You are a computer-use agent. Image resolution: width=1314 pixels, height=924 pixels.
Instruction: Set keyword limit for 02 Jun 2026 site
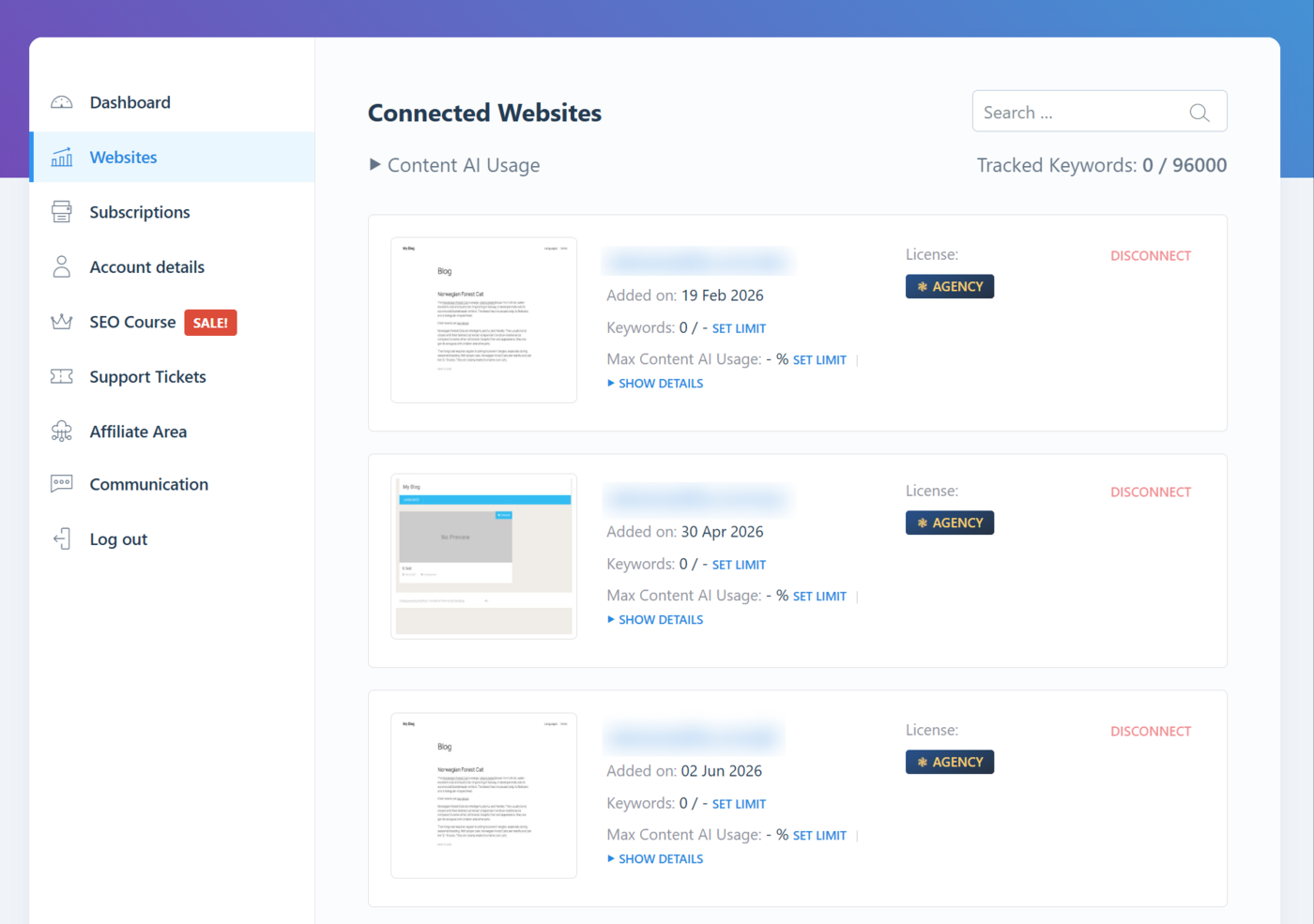coord(739,804)
